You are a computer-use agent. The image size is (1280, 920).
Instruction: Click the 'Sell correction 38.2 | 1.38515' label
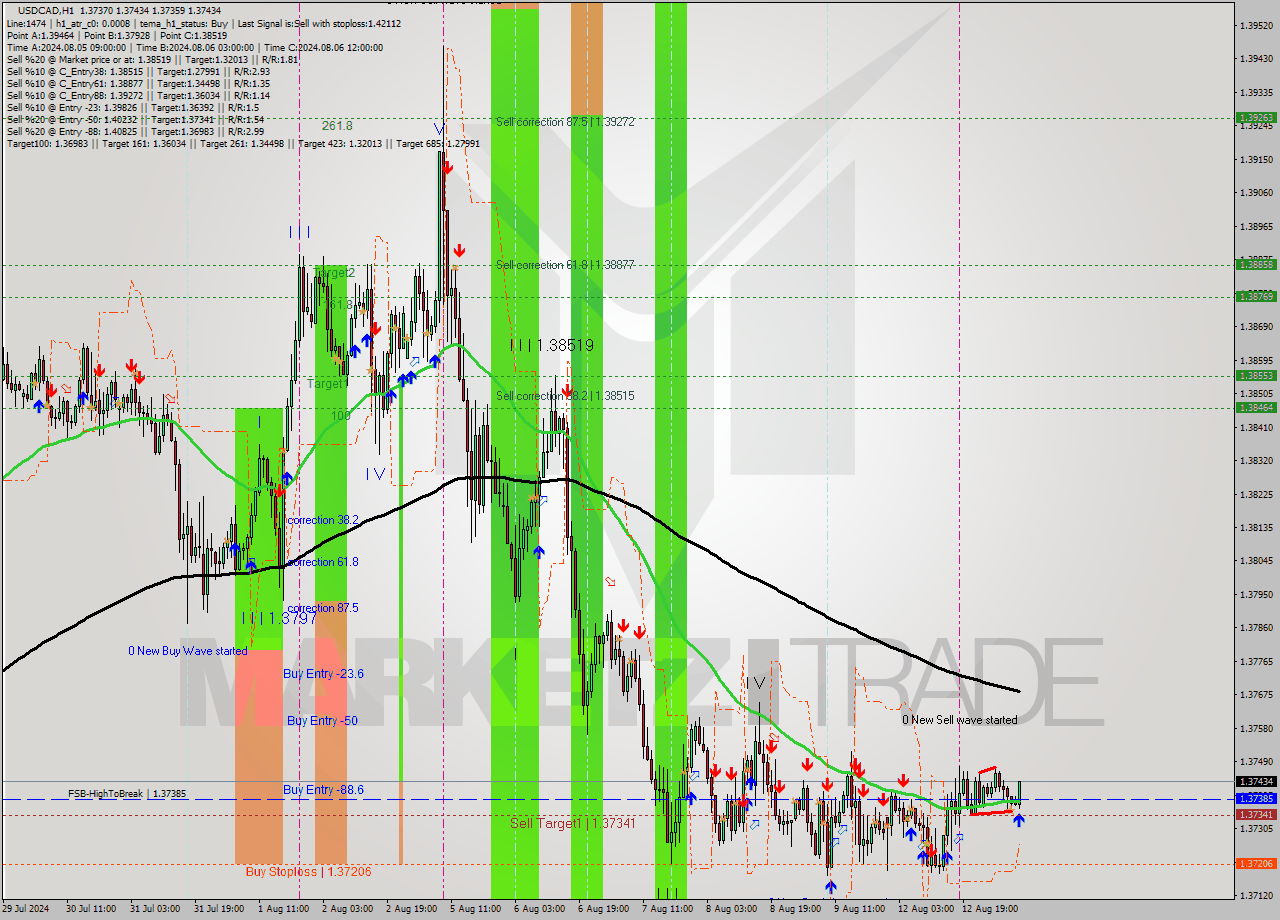click(x=565, y=396)
